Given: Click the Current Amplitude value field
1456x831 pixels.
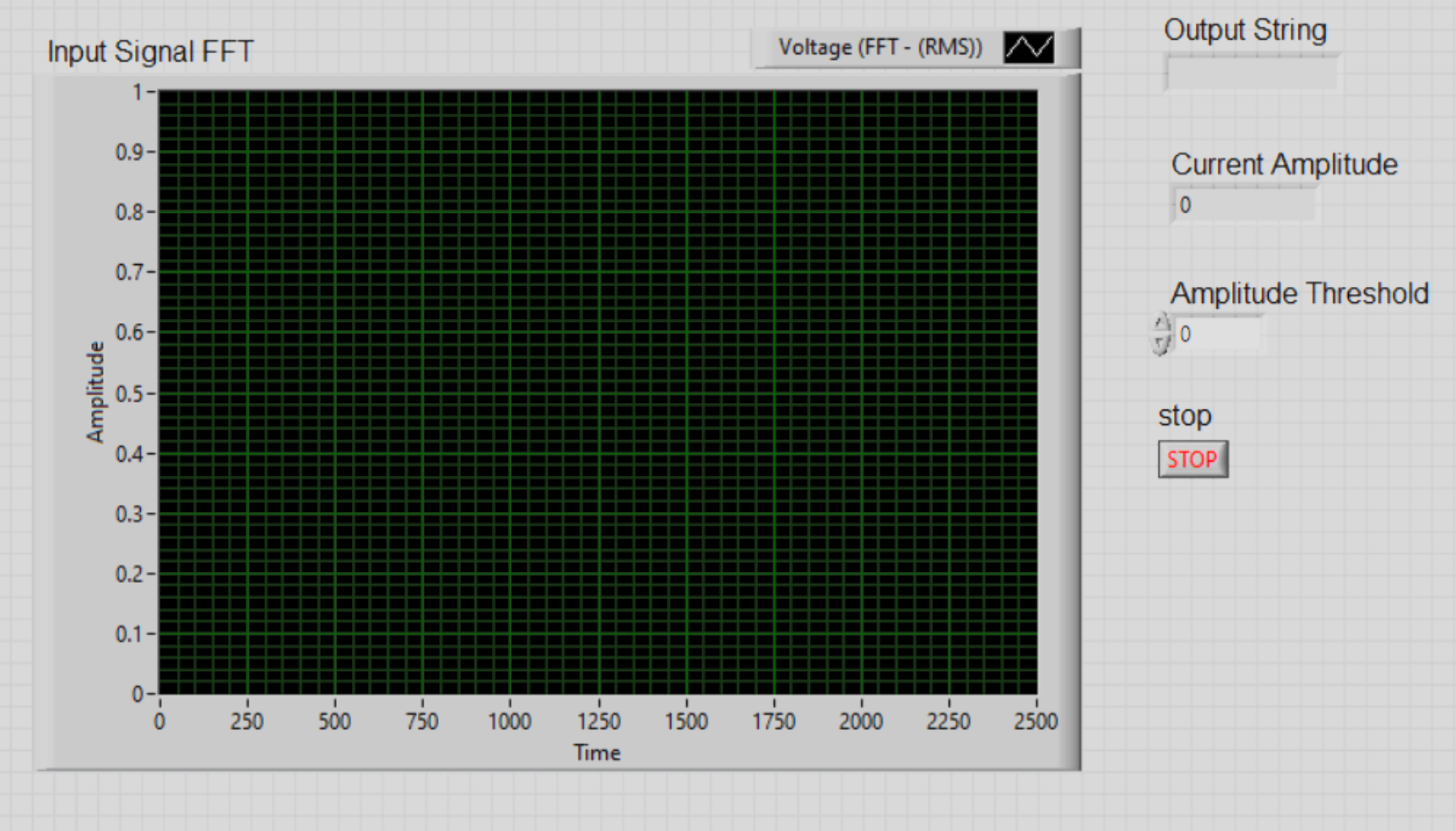Looking at the screenshot, I should 1243,205.
